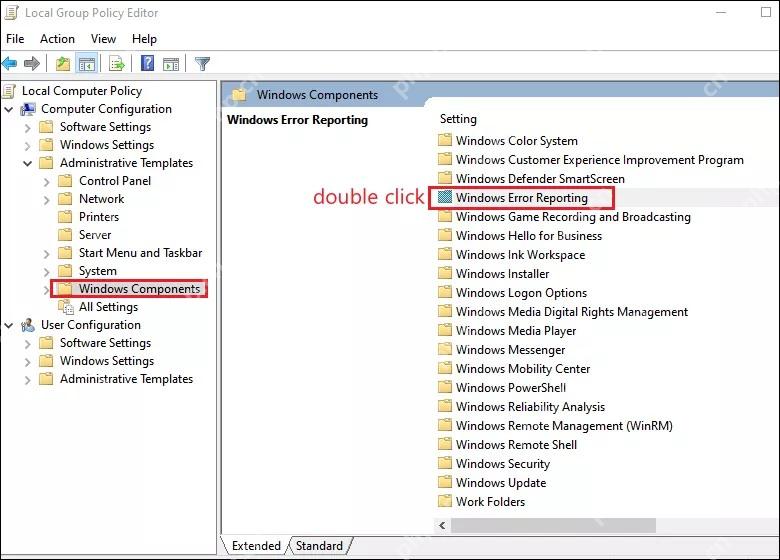Select Windows Defender SmartScreen entry
Screen dimensions: 780x560
pyautogui.click(x=540, y=179)
